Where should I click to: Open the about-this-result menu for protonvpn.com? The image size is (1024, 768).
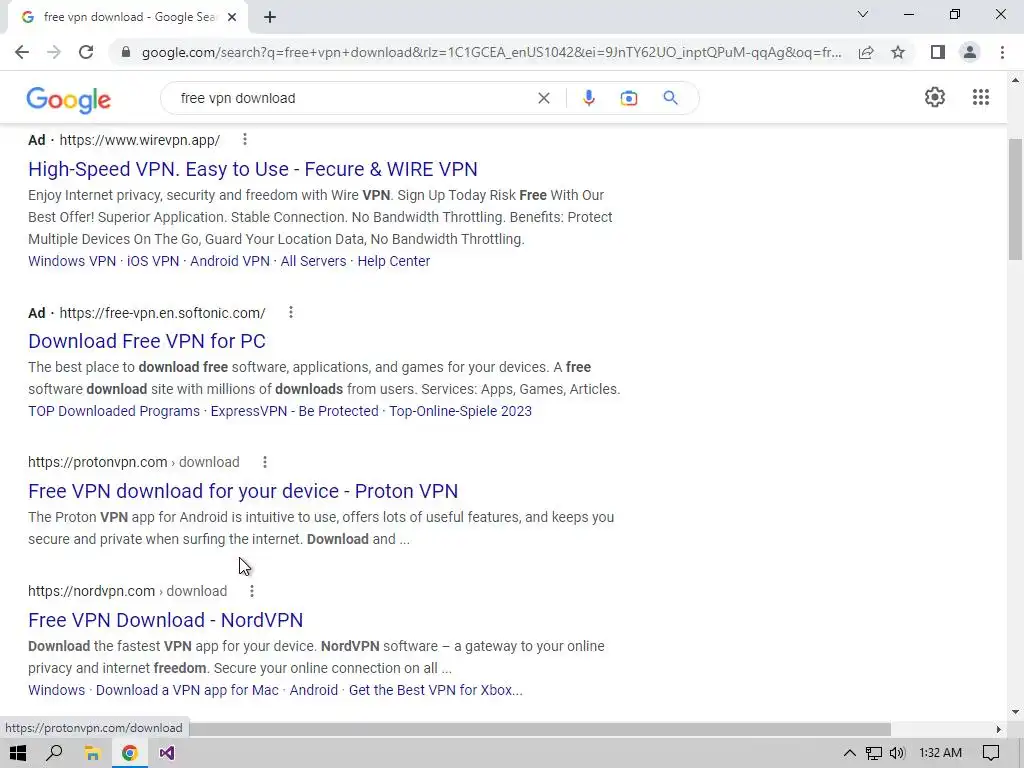click(x=264, y=462)
